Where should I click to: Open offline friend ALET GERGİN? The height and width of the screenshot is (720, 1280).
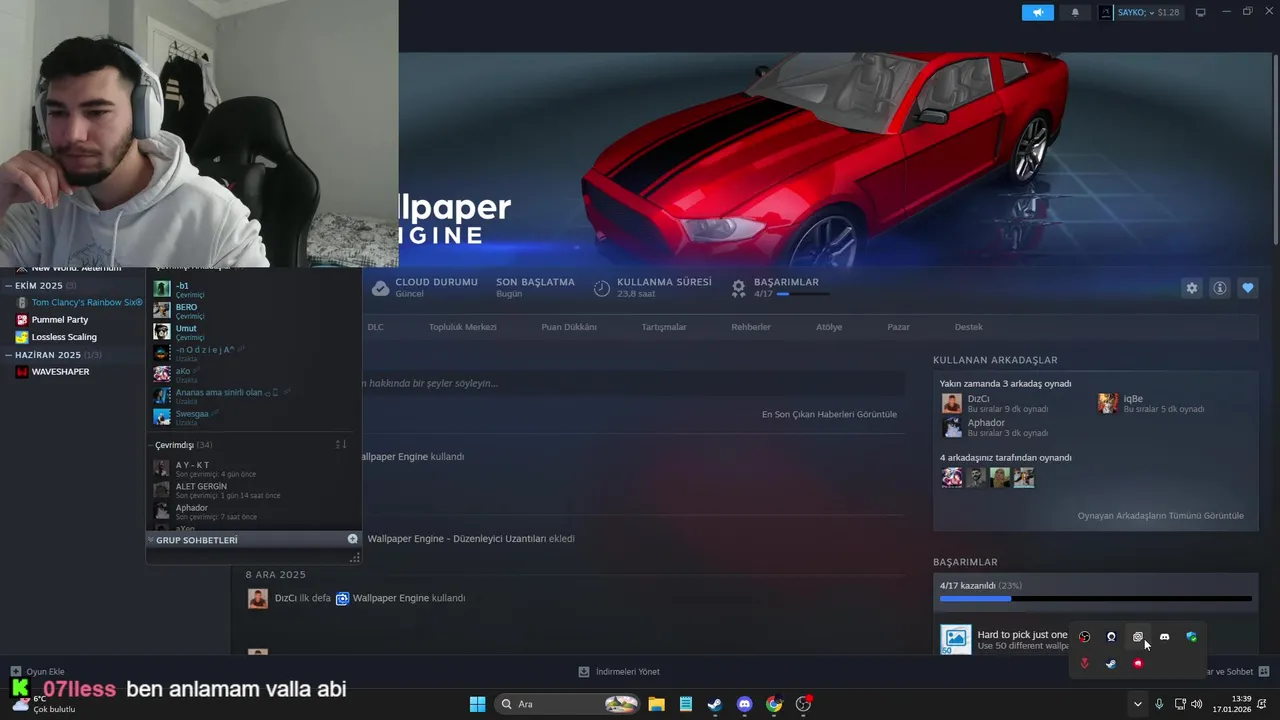254,489
